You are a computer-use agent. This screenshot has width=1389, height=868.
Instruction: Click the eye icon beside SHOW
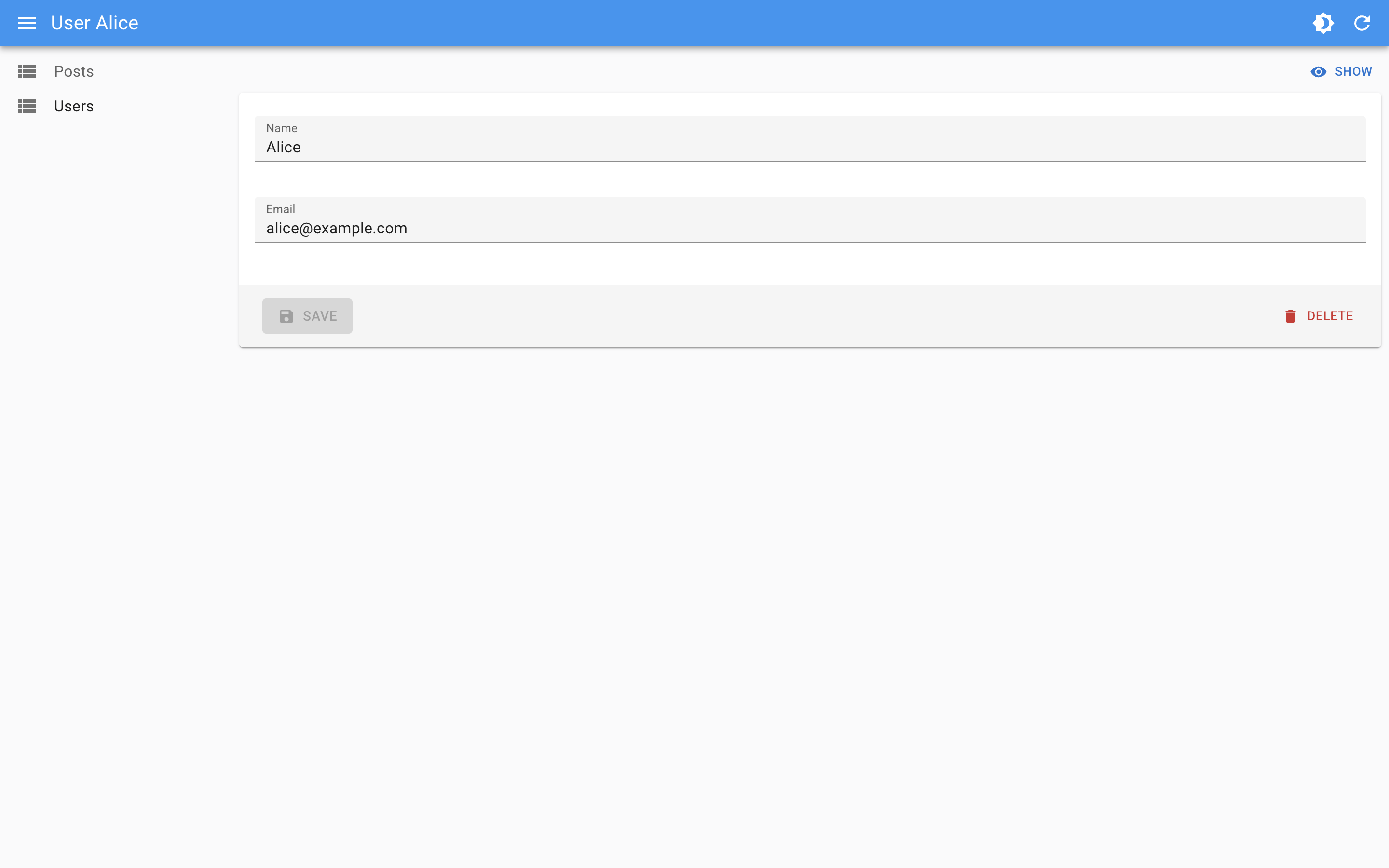[x=1318, y=72]
